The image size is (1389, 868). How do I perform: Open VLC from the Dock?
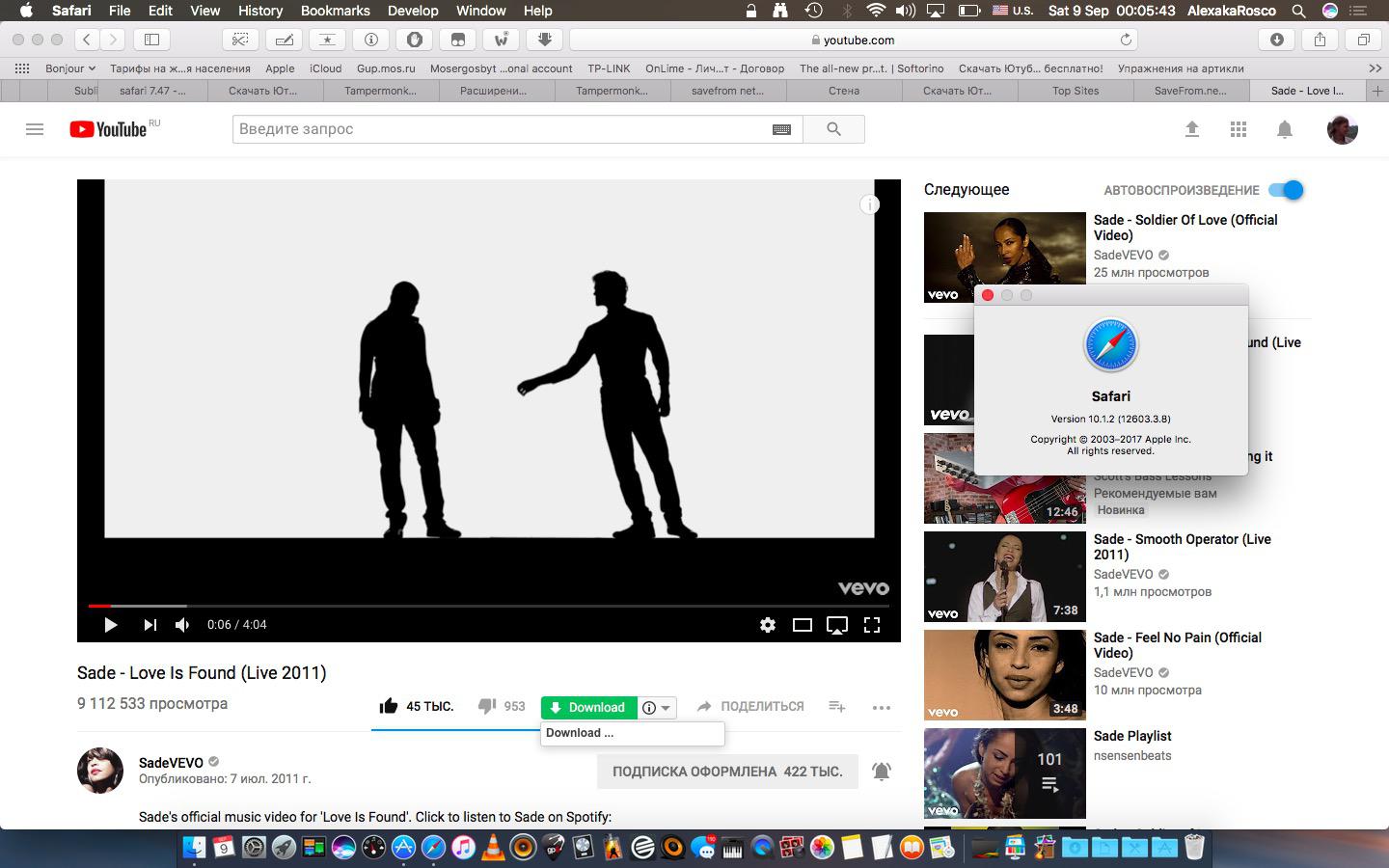tap(493, 848)
